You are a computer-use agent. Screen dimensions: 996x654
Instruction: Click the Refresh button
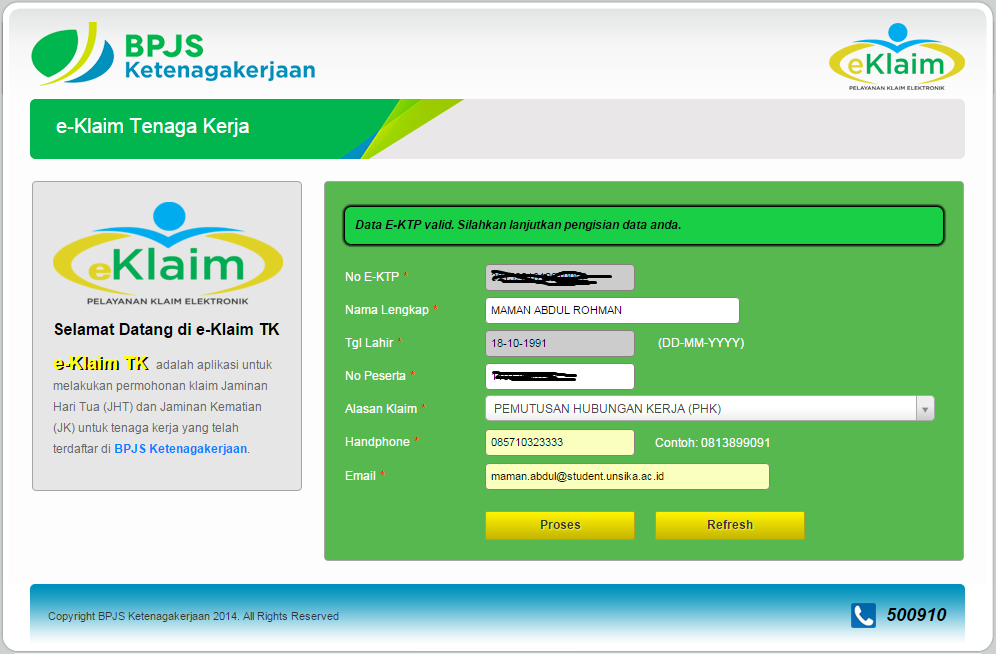(x=730, y=525)
